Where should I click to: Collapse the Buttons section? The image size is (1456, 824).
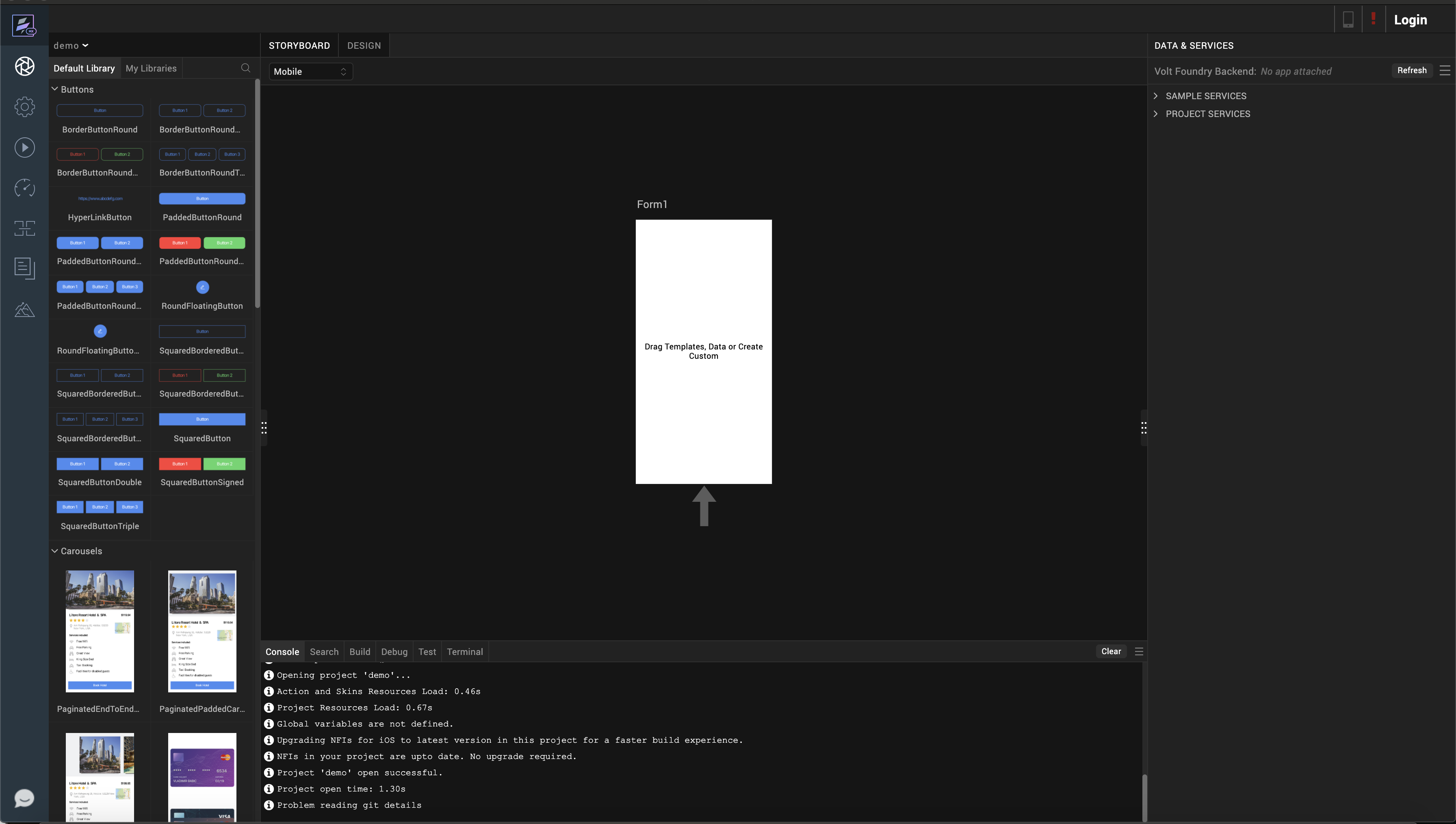(55, 89)
